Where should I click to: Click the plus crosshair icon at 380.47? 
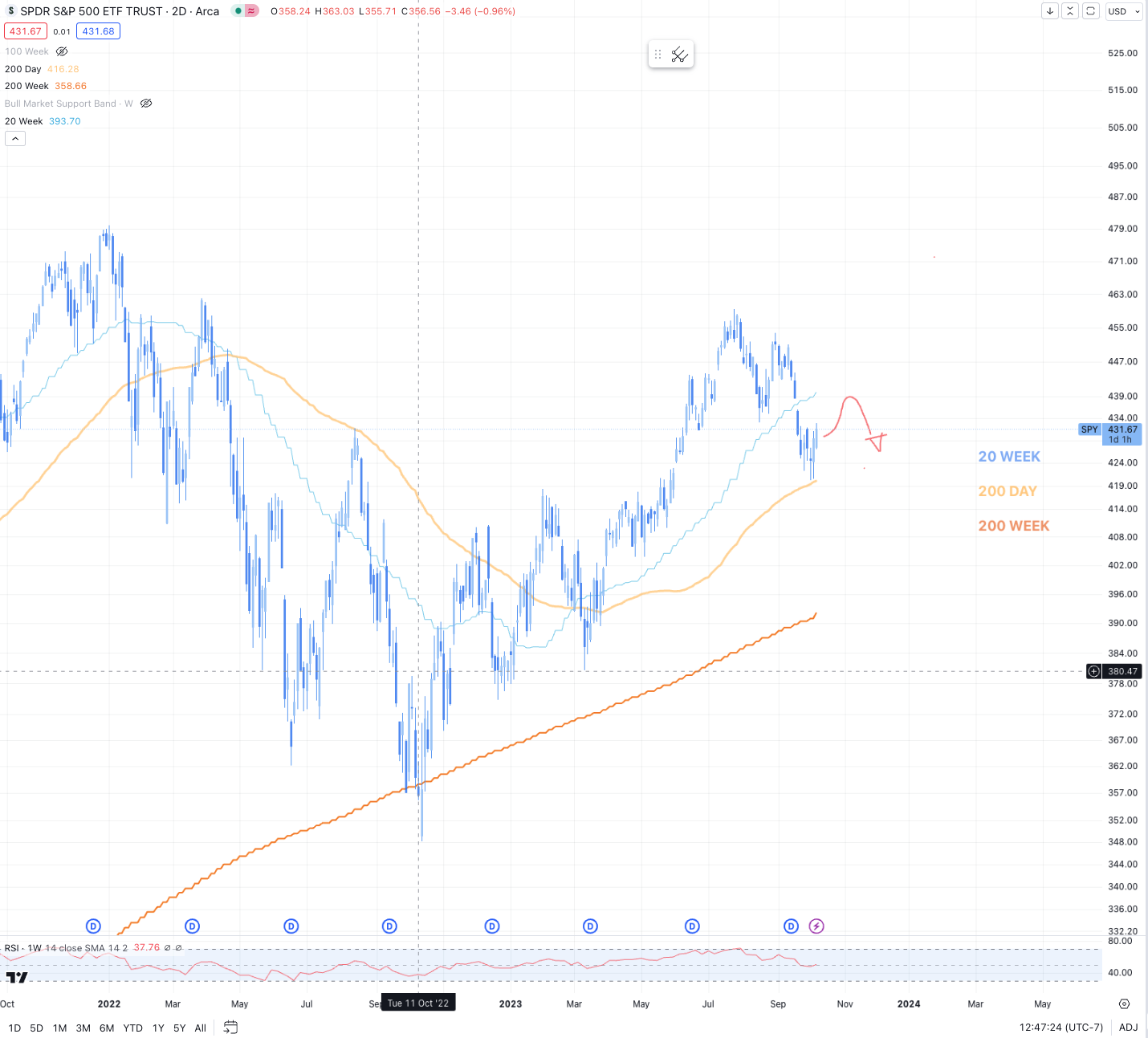(1093, 671)
